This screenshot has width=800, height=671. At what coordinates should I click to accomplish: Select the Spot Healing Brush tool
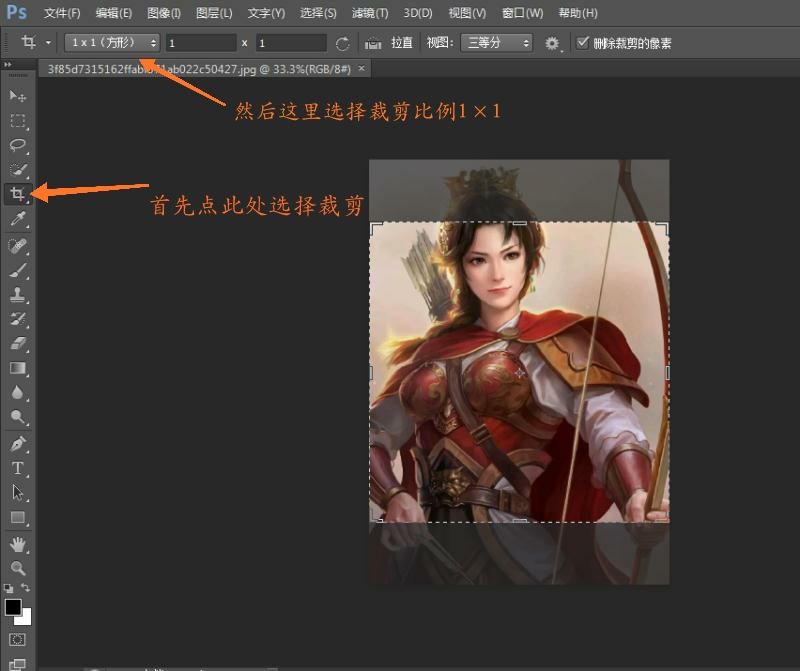[x=17, y=246]
